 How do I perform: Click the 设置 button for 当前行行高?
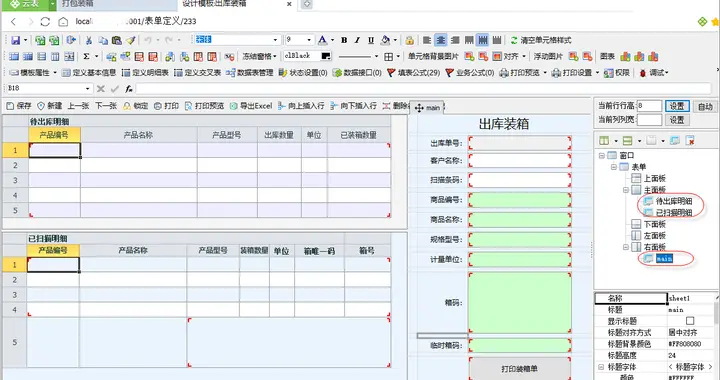pos(677,106)
